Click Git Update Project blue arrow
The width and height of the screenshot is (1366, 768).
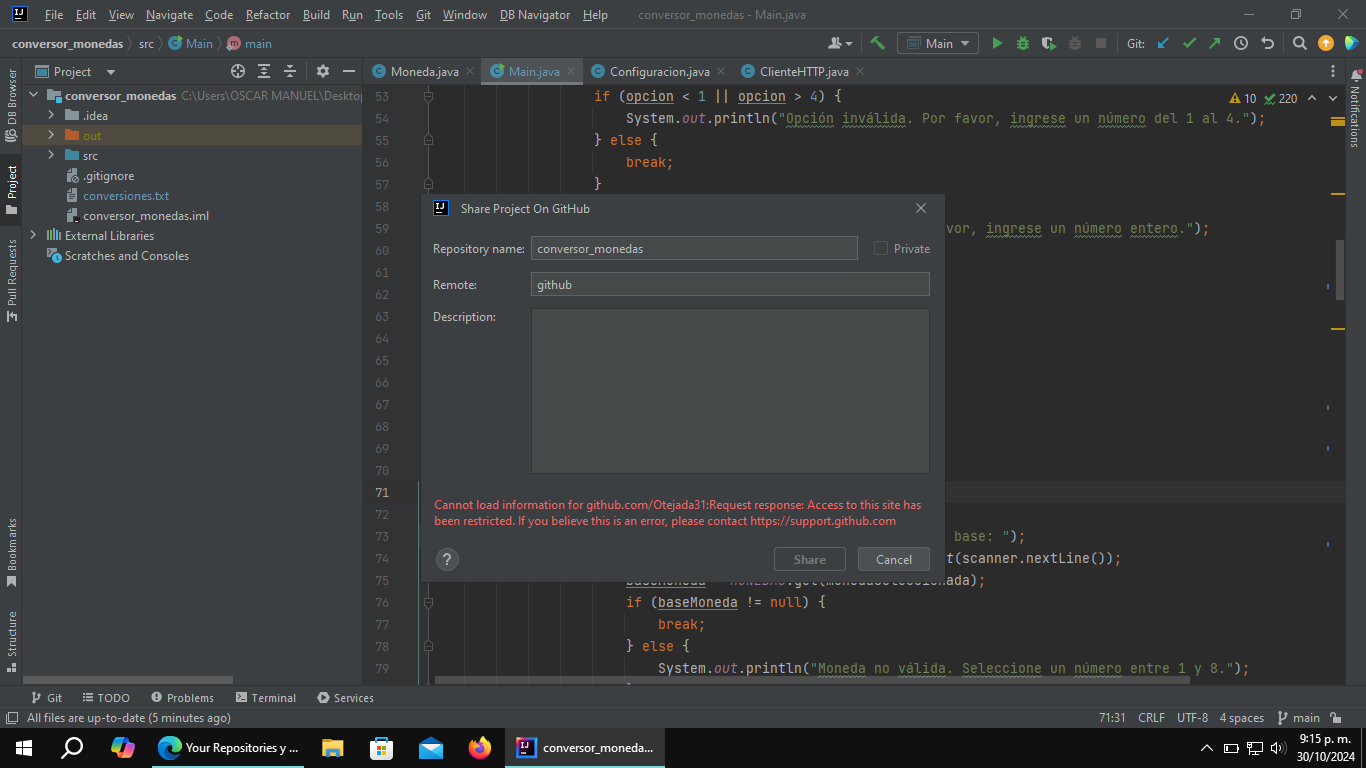click(x=1163, y=43)
